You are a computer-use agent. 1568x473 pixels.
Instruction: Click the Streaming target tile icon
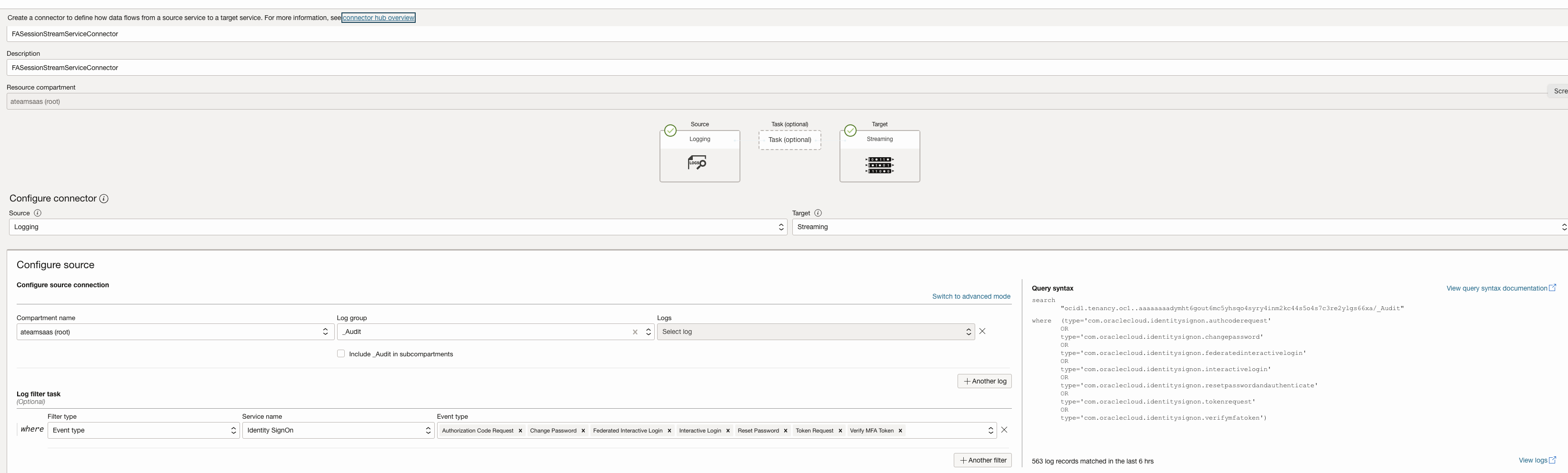point(879,165)
